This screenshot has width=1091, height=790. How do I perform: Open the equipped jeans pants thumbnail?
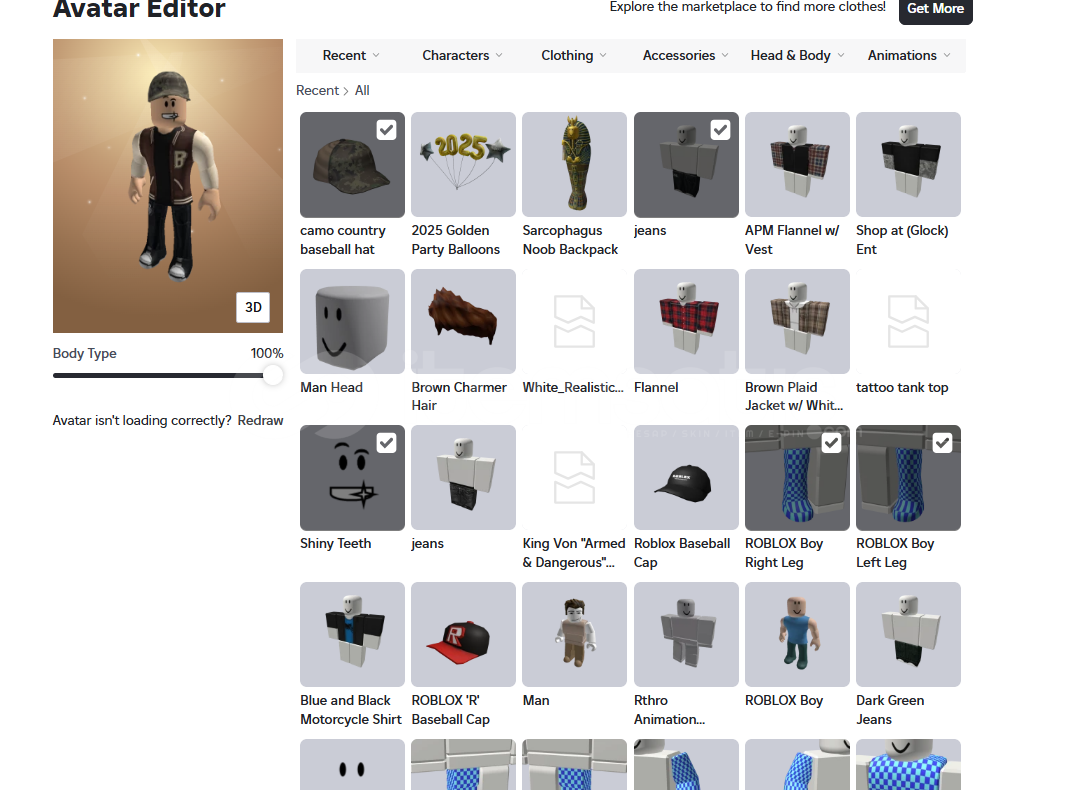click(686, 165)
